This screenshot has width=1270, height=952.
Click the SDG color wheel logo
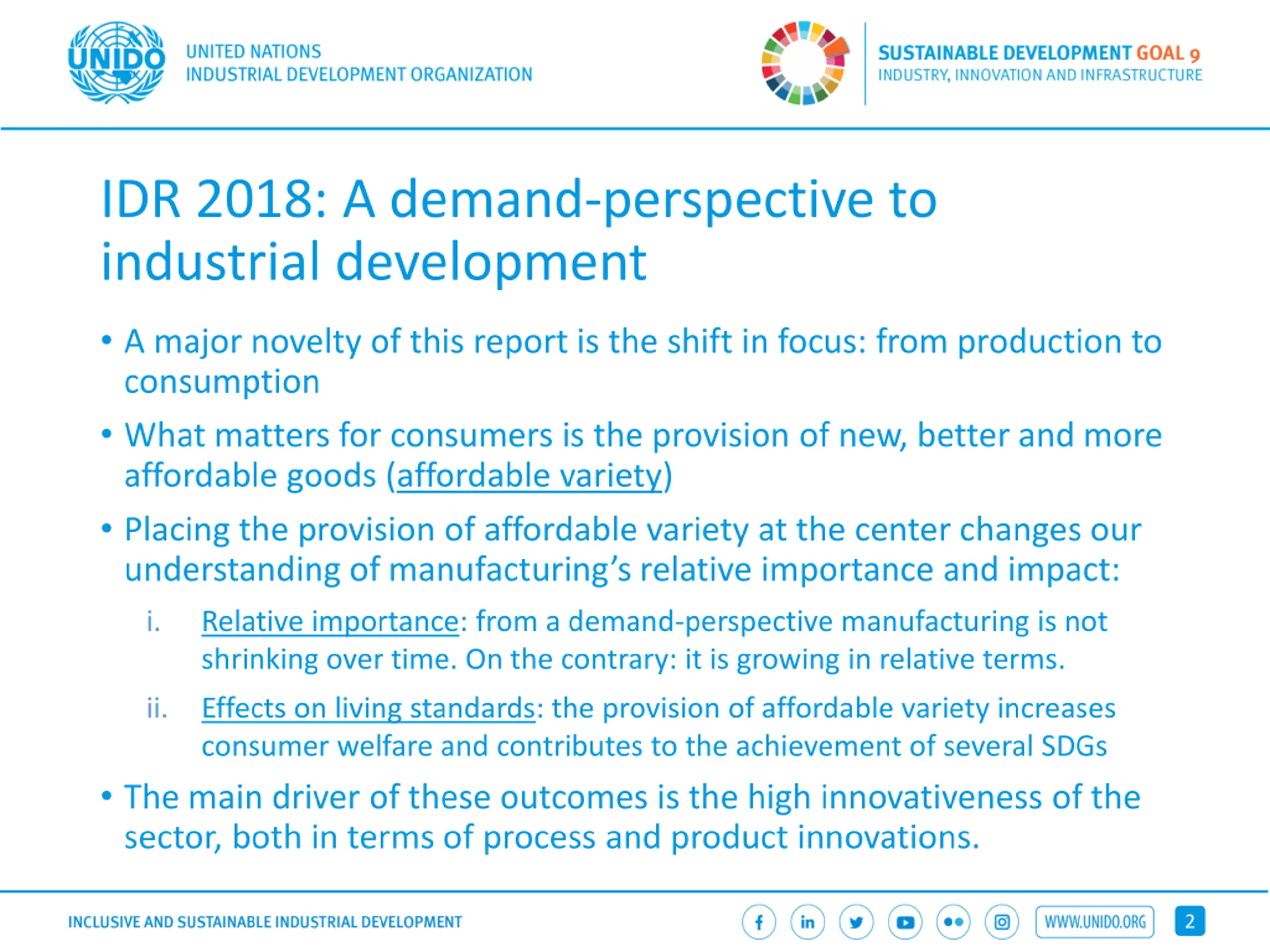point(805,63)
